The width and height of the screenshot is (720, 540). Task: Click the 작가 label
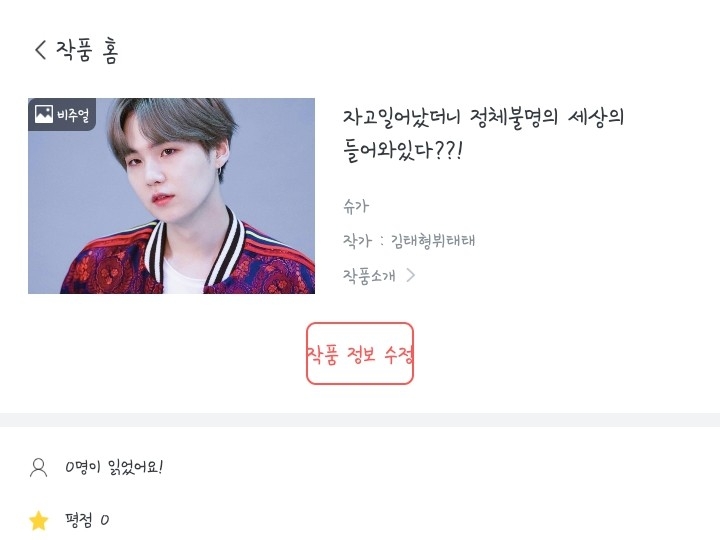coord(357,241)
